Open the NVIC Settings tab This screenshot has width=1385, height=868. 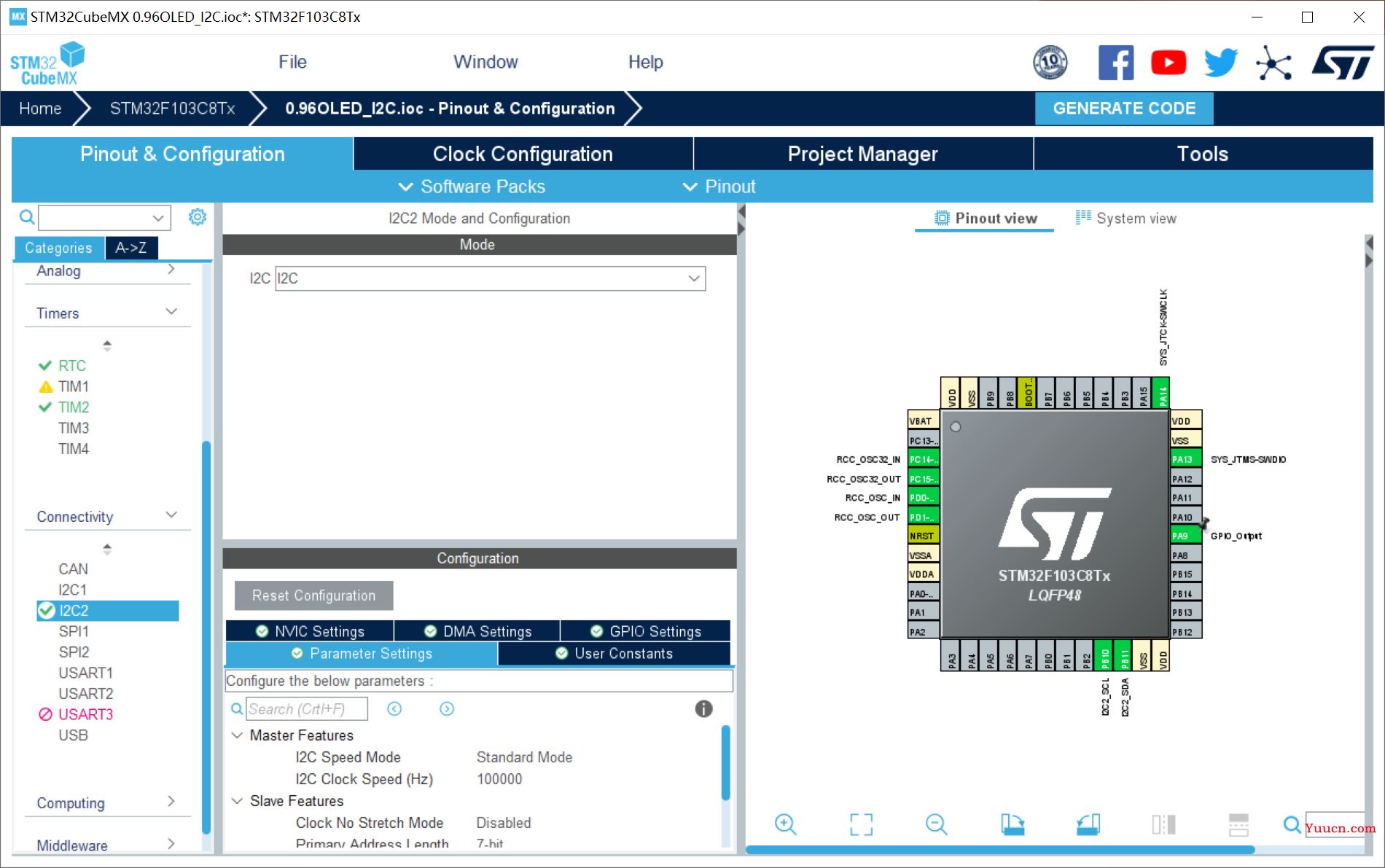[310, 631]
